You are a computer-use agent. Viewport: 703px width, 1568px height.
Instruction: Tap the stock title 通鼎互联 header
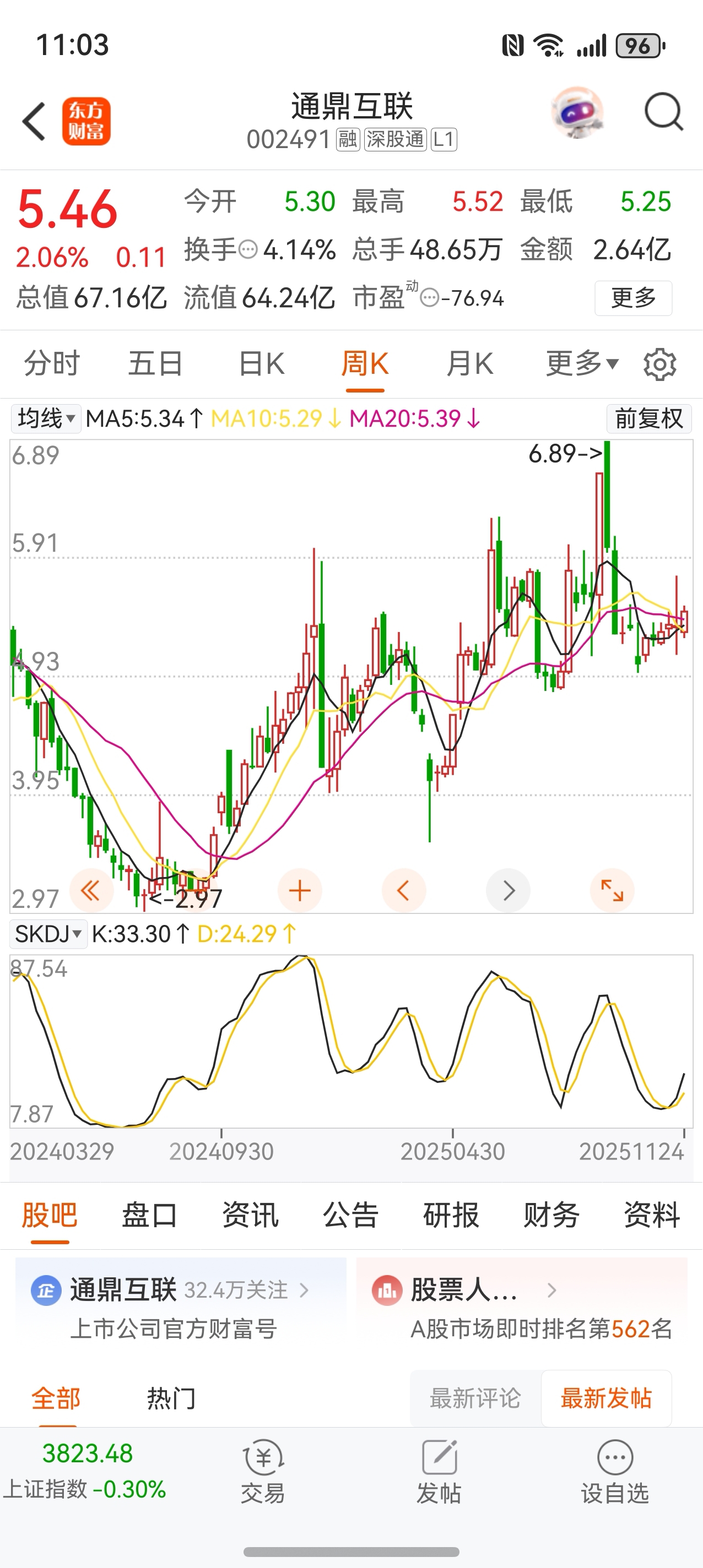point(352,106)
